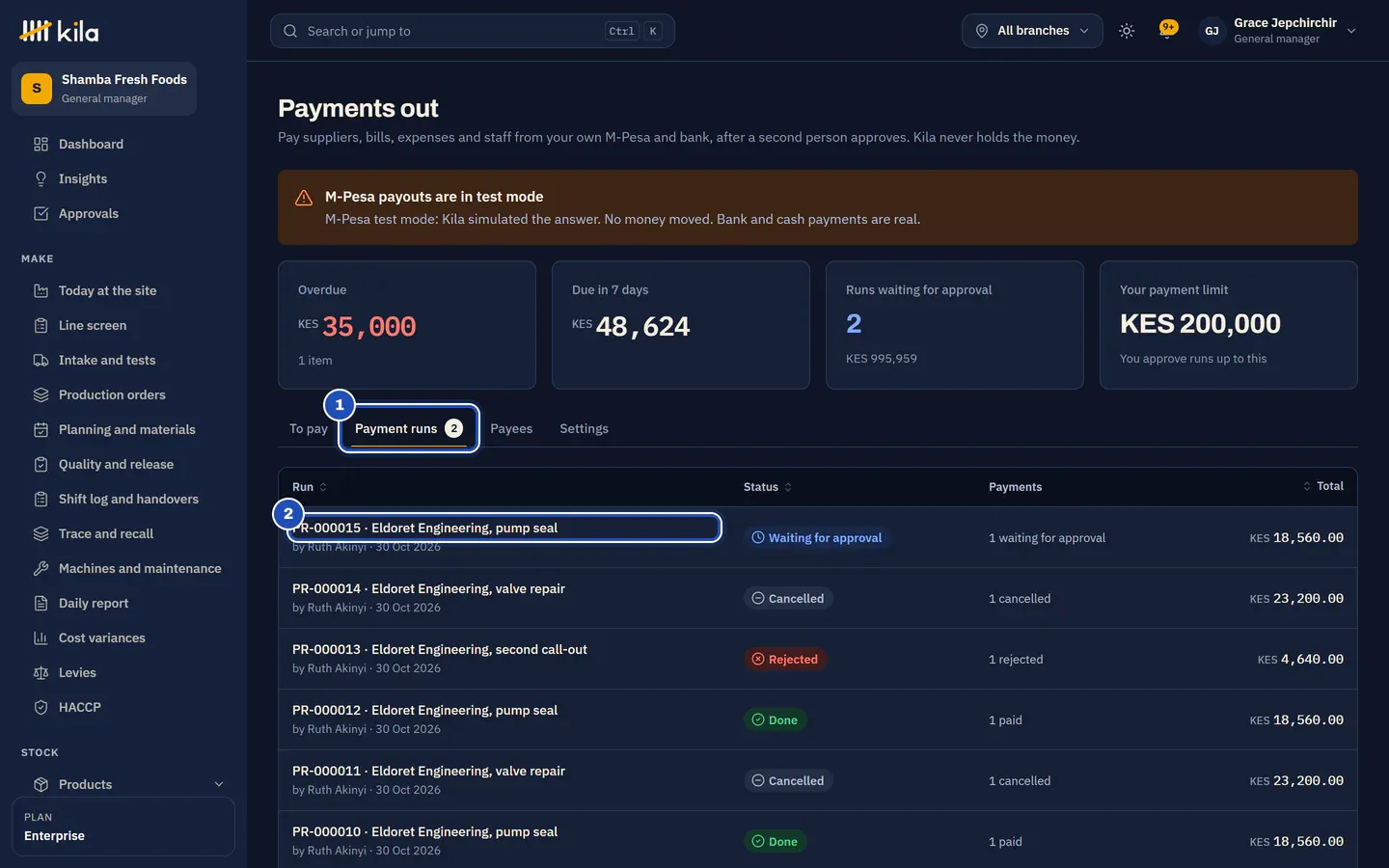The height and width of the screenshot is (868, 1389).
Task: Open Grace Jepchirchir user menu
Action: (x=1278, y=31)
